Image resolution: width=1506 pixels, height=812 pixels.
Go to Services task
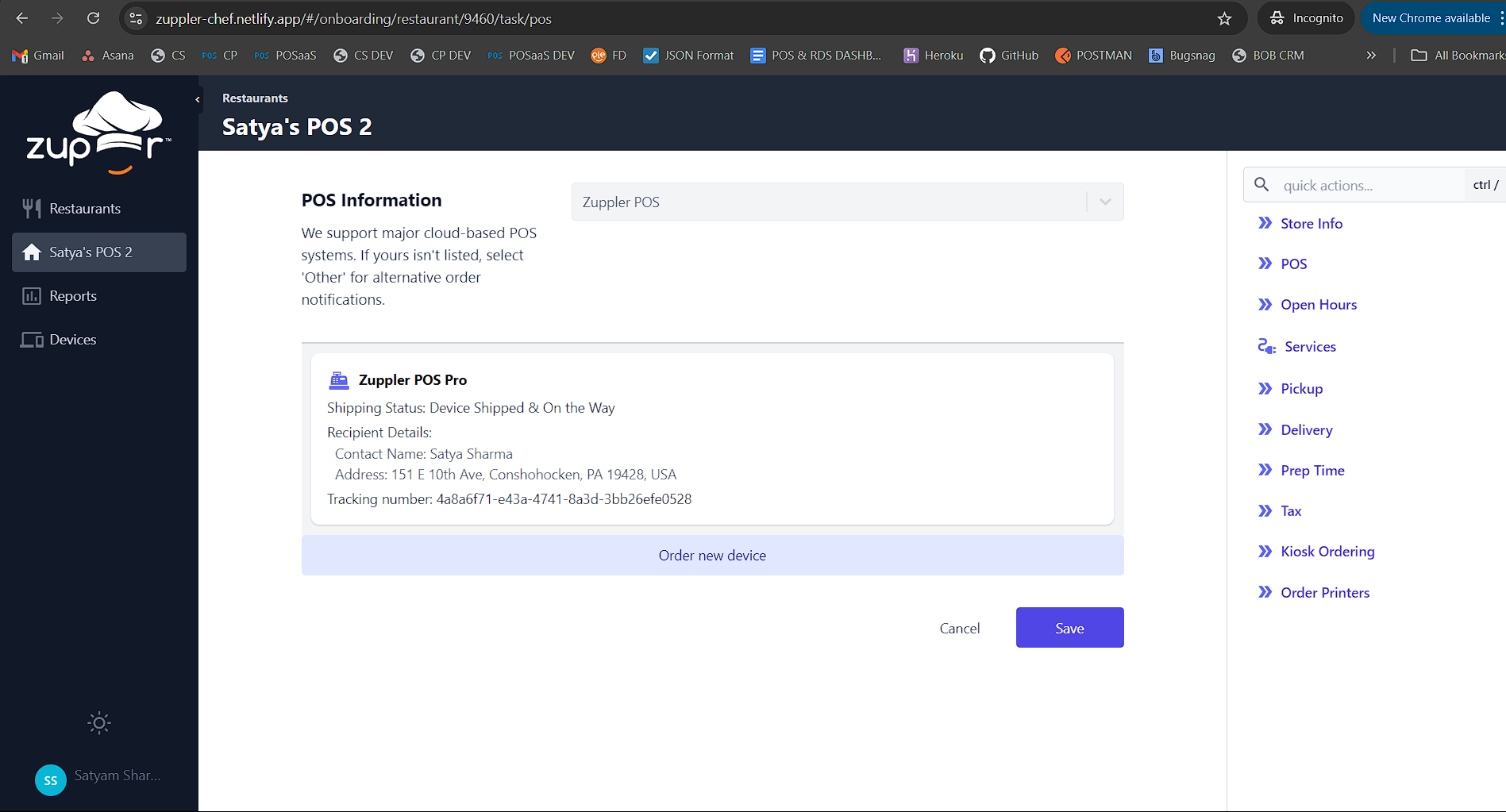(1297, 347)
